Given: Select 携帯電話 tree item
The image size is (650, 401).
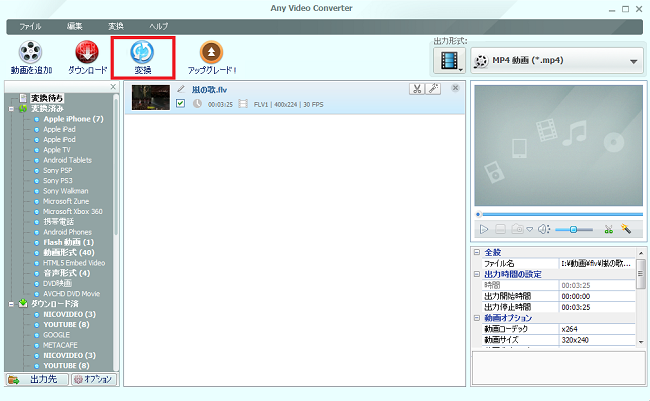Looking at the screenshot, I should pyautogui.click(x=58, y=222).
